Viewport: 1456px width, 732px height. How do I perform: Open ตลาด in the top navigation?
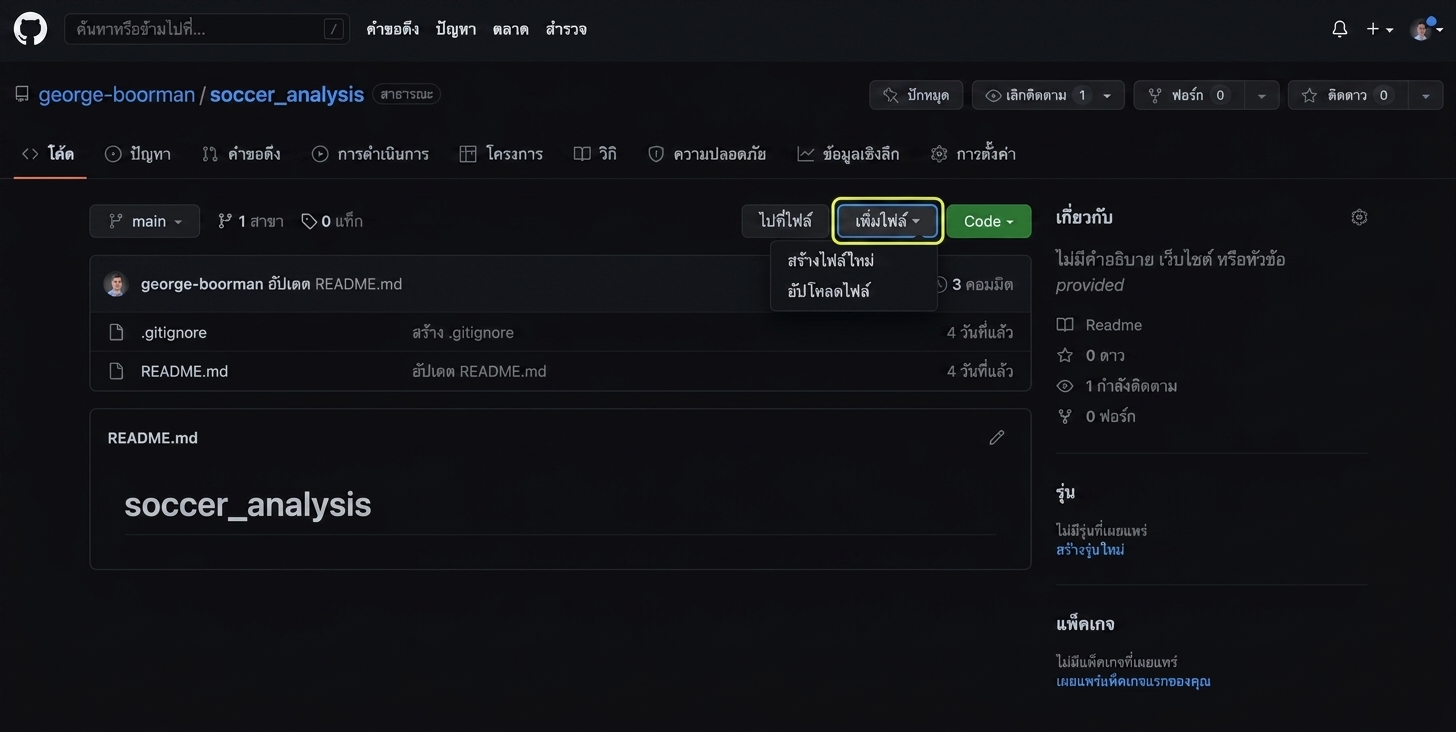click(510, 29)
